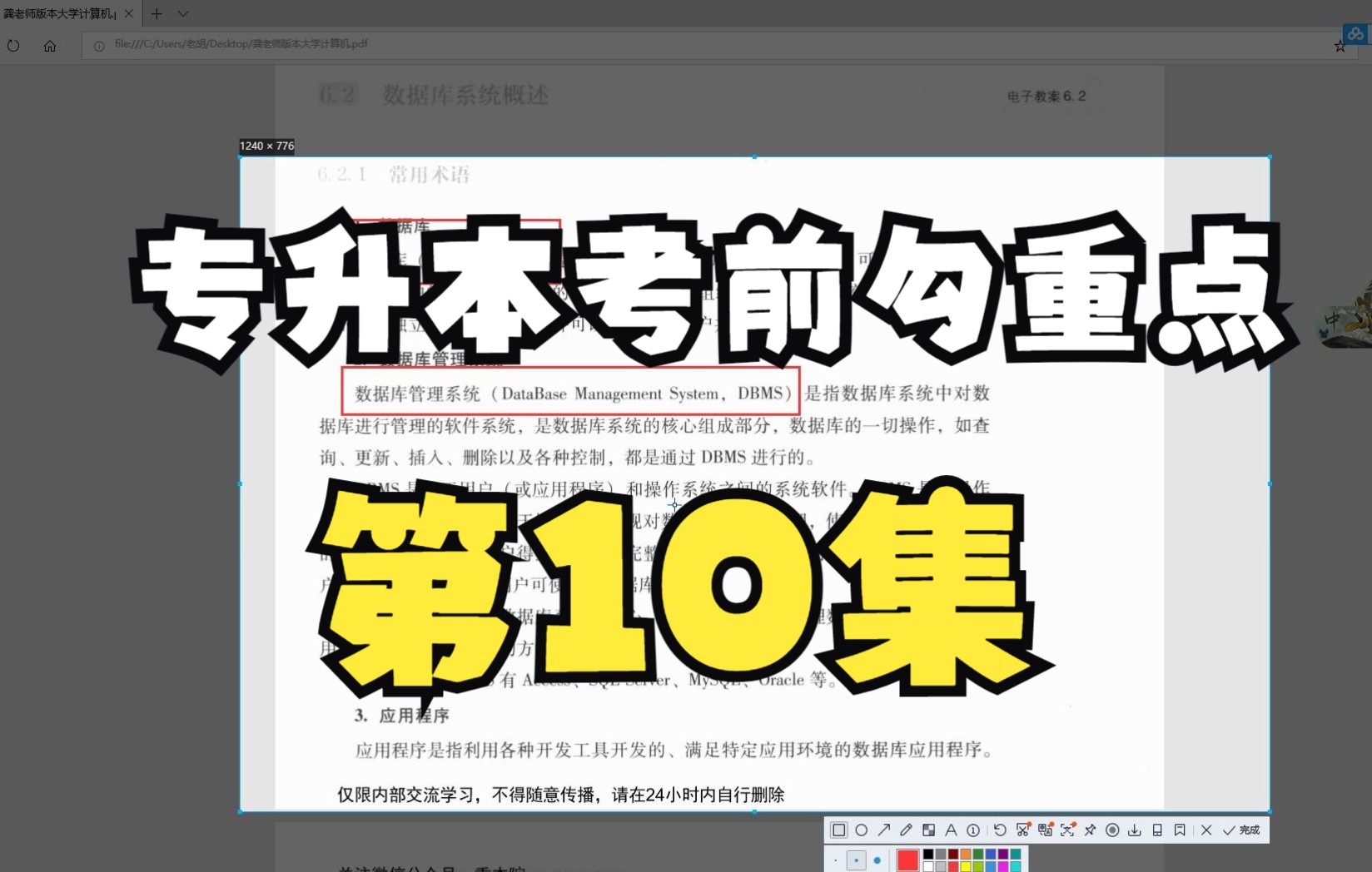Image resolution: width=1372 pixels, height=872 pixels.
Task: Select the mosaic blur tool
Action: (x=928, y=830)
